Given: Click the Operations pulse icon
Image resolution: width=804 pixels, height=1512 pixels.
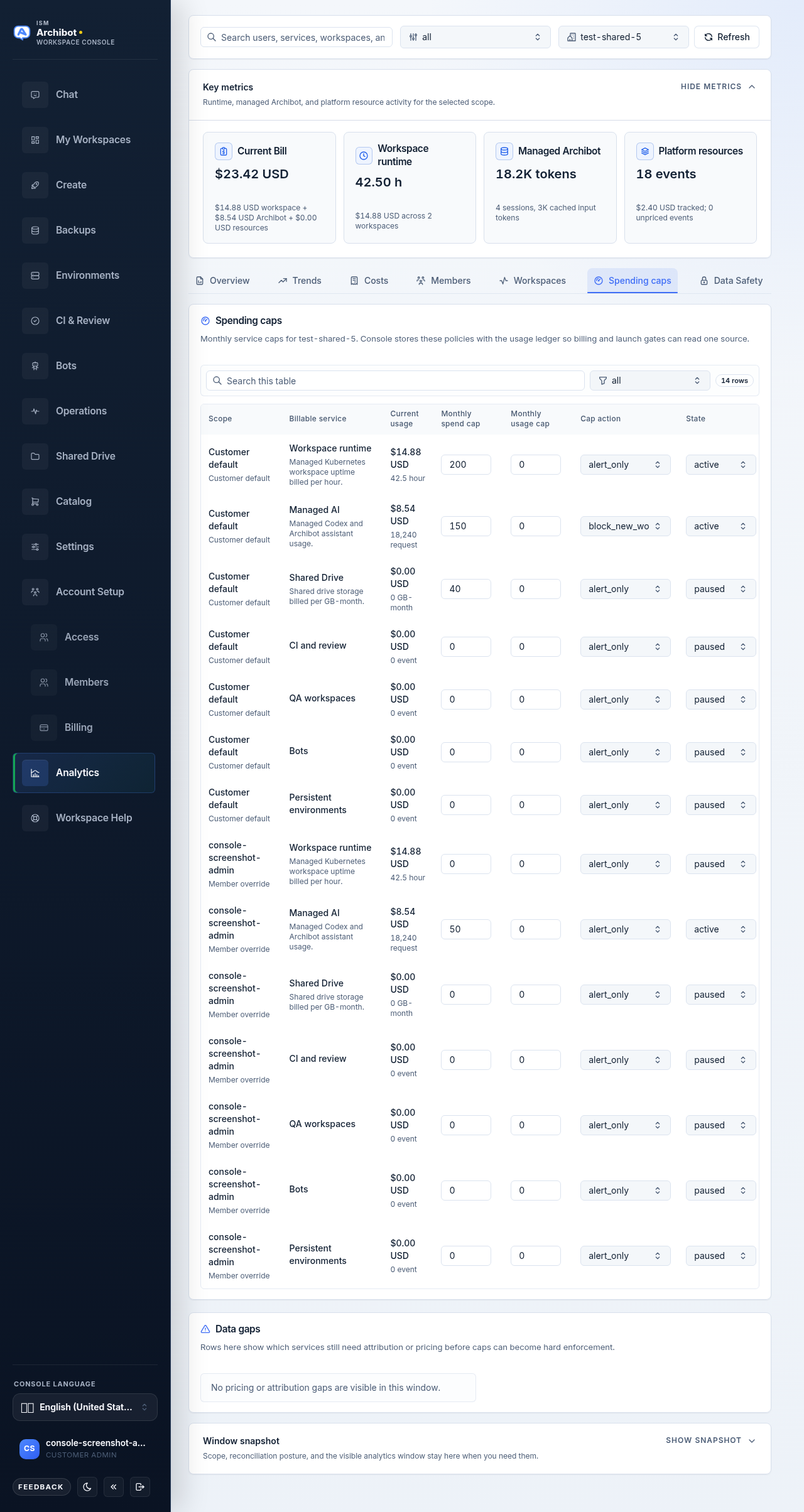Looking at the screenshot, I should [x=35, y=411].
